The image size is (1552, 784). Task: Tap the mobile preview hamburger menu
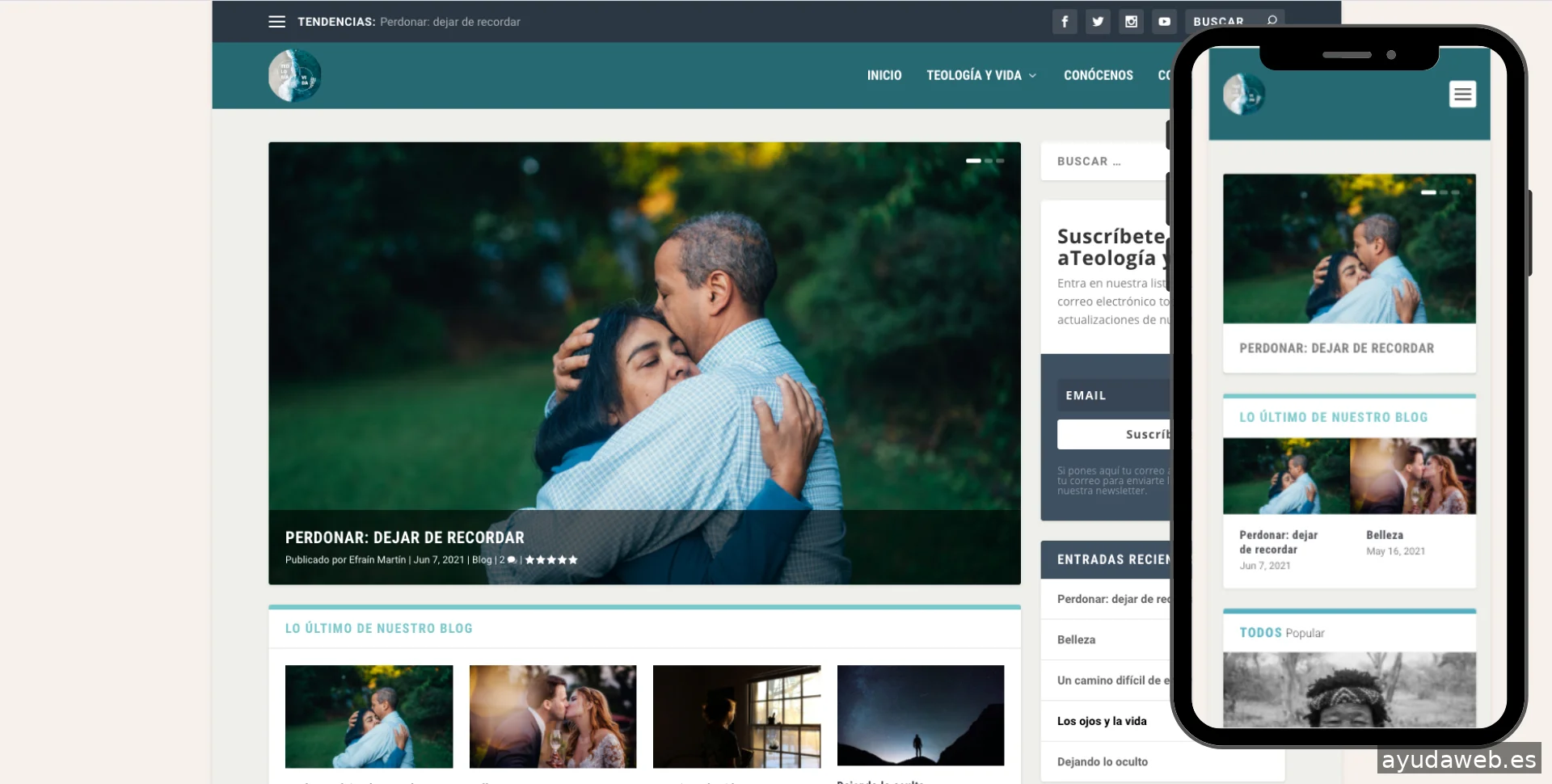(1461, 95)
